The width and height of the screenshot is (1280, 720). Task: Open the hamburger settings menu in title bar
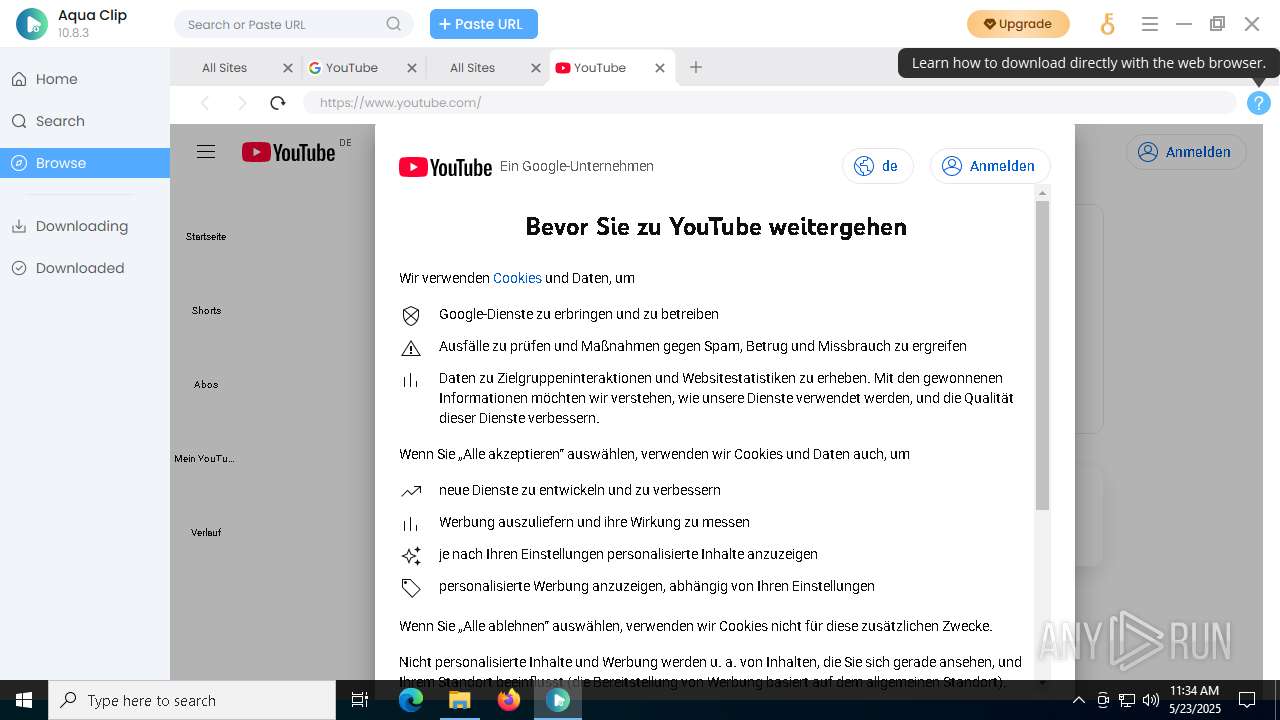pos(1150,24)
